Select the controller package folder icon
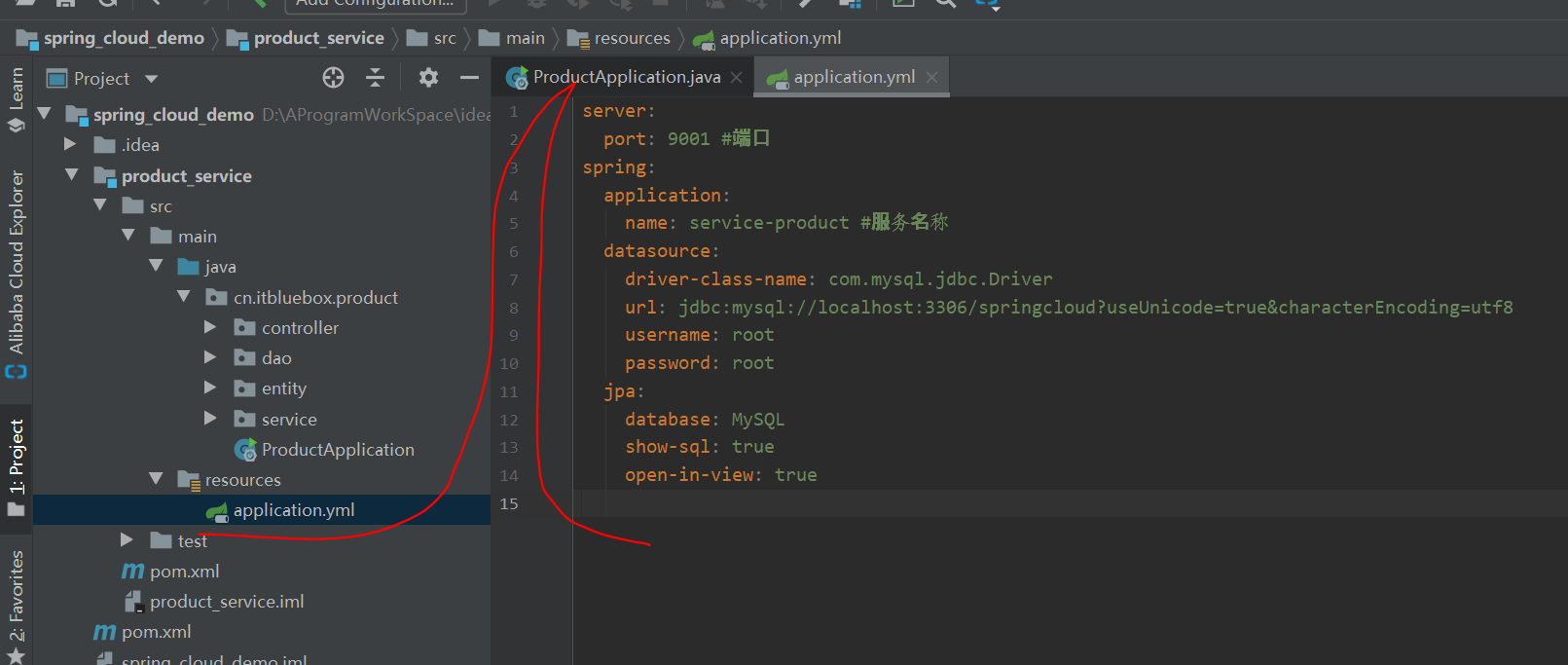Screen dimensions: 1568x665 245,328
